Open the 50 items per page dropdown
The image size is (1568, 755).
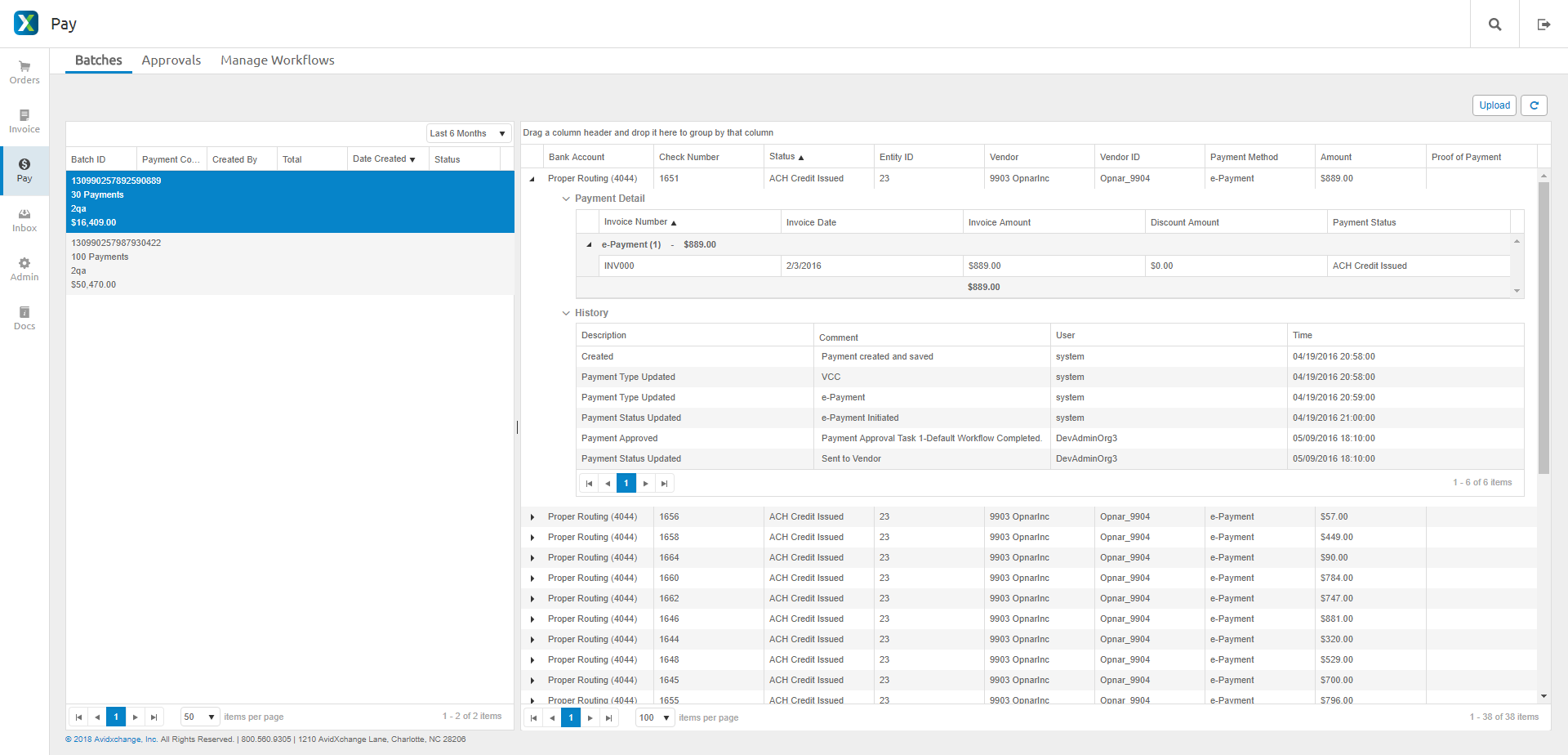click(199, 717)
